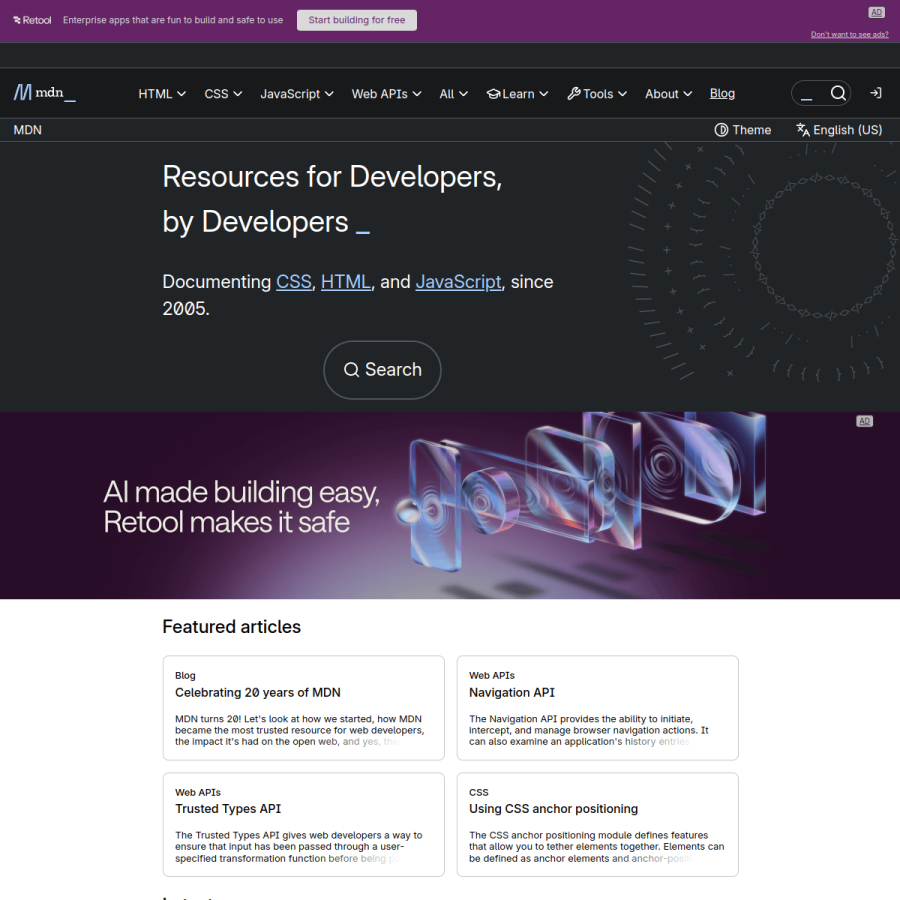The height and width of the screenshot is (900, 900).
Task: Click the magnifier icon inside the hero Search button
Action: (351, 370)
